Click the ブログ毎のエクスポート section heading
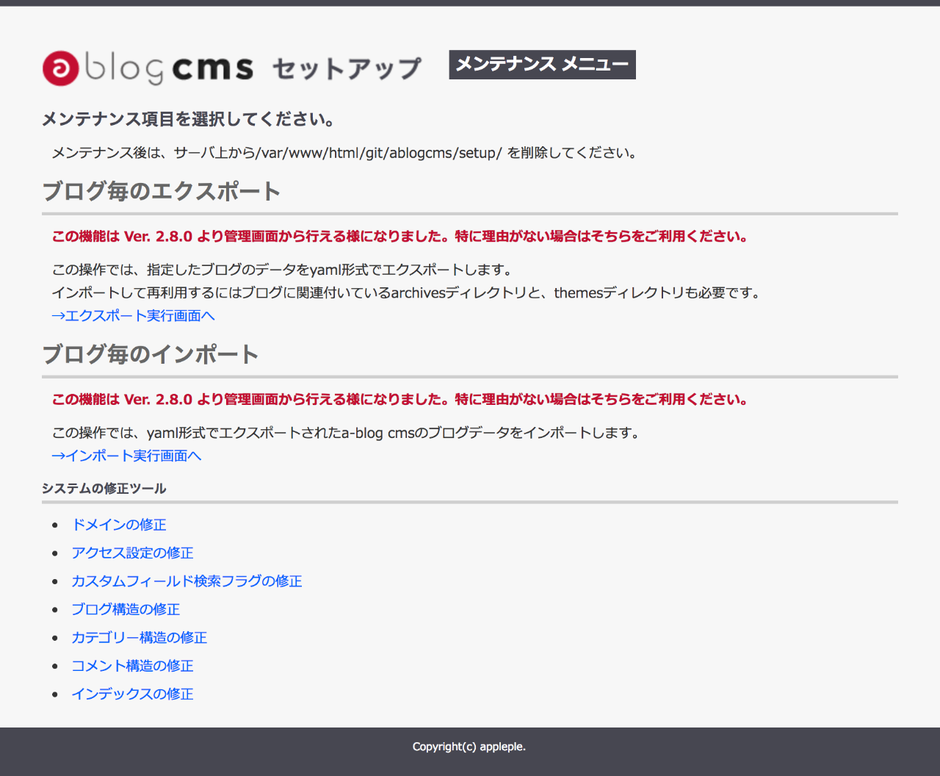Screen dimensions: 940x776 click(161, 191)
